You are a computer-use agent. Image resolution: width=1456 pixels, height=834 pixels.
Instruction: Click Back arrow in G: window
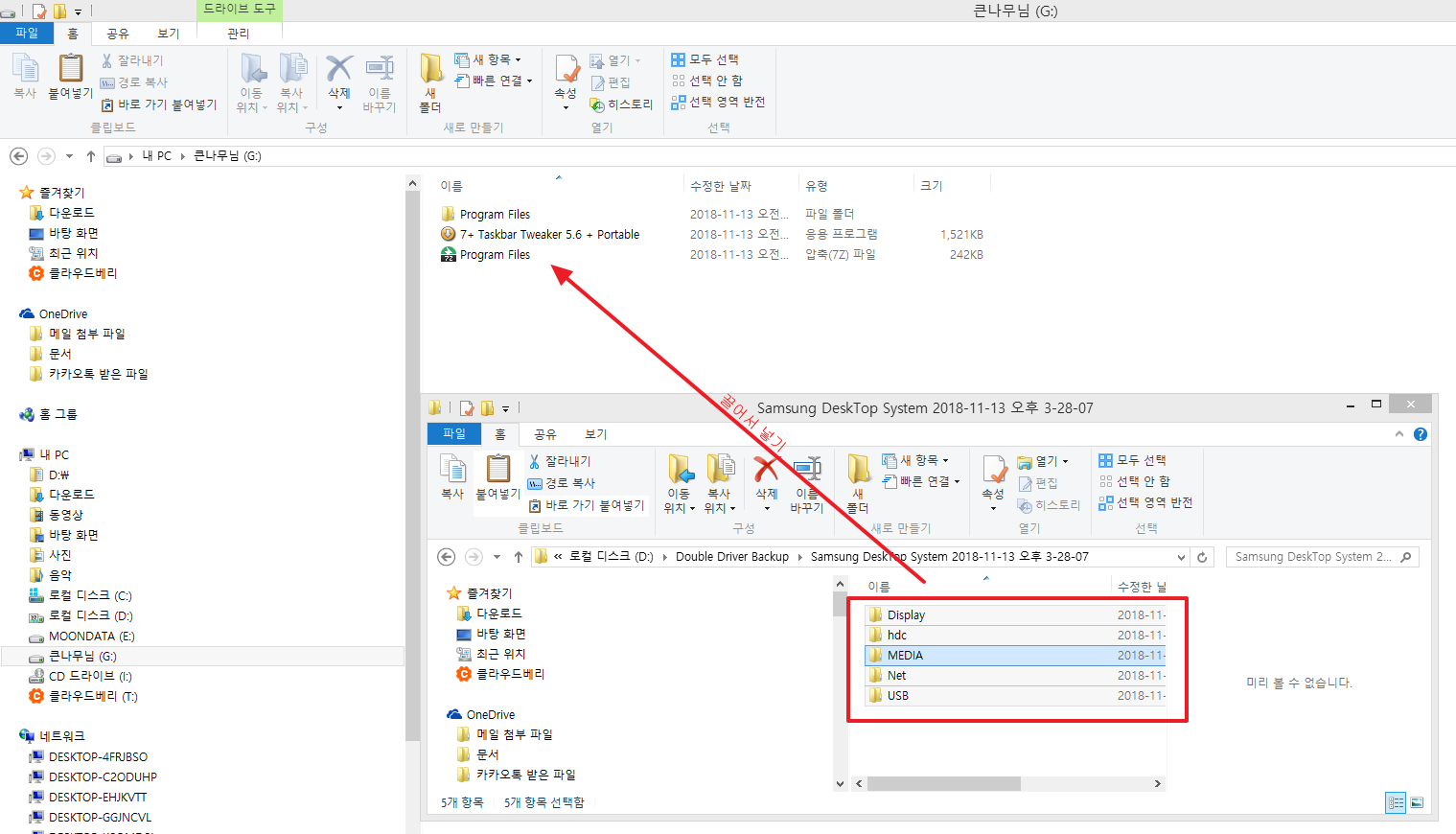18,156
